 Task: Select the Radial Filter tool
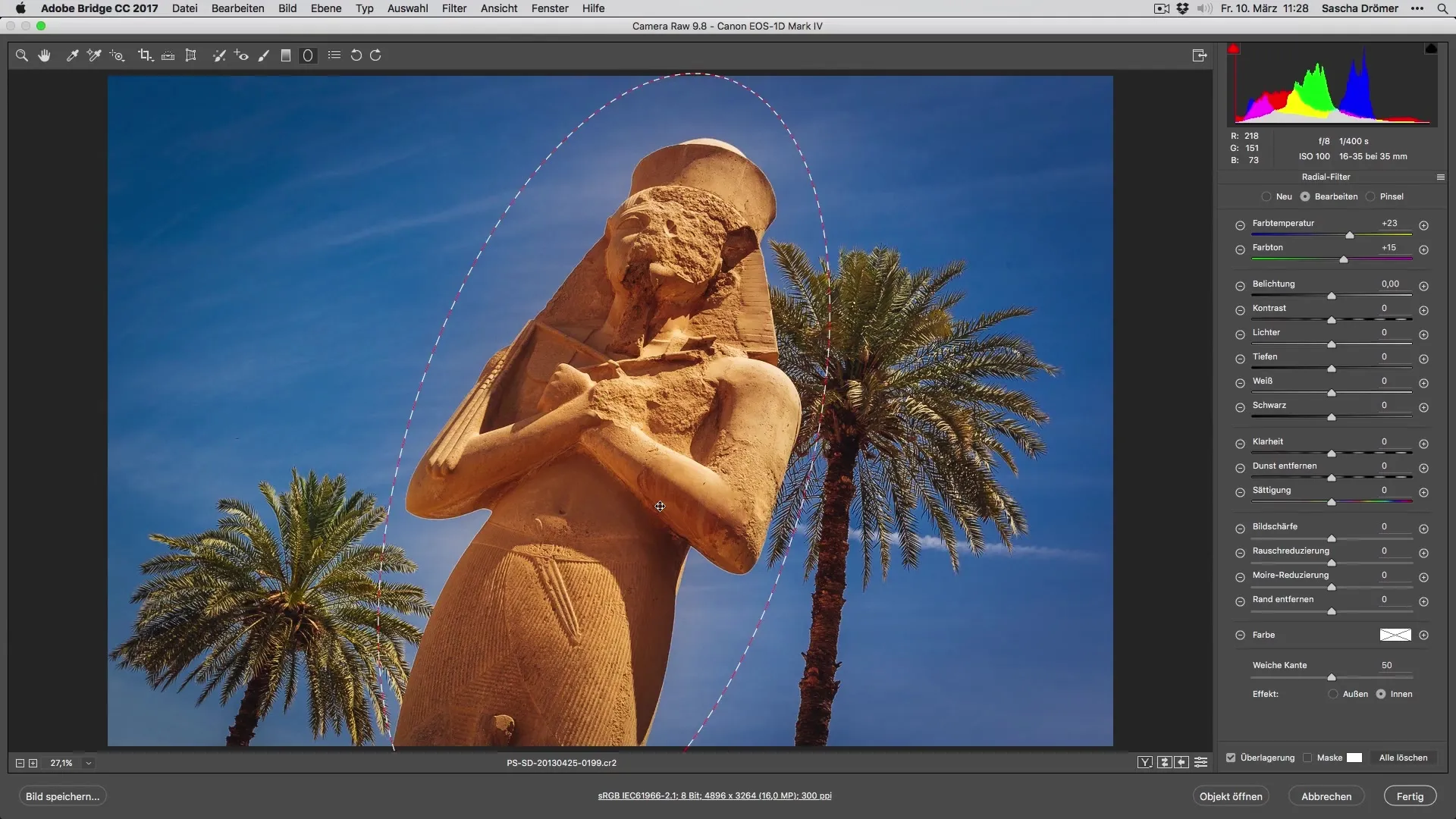pyautogui.click(x=308, y=55)
